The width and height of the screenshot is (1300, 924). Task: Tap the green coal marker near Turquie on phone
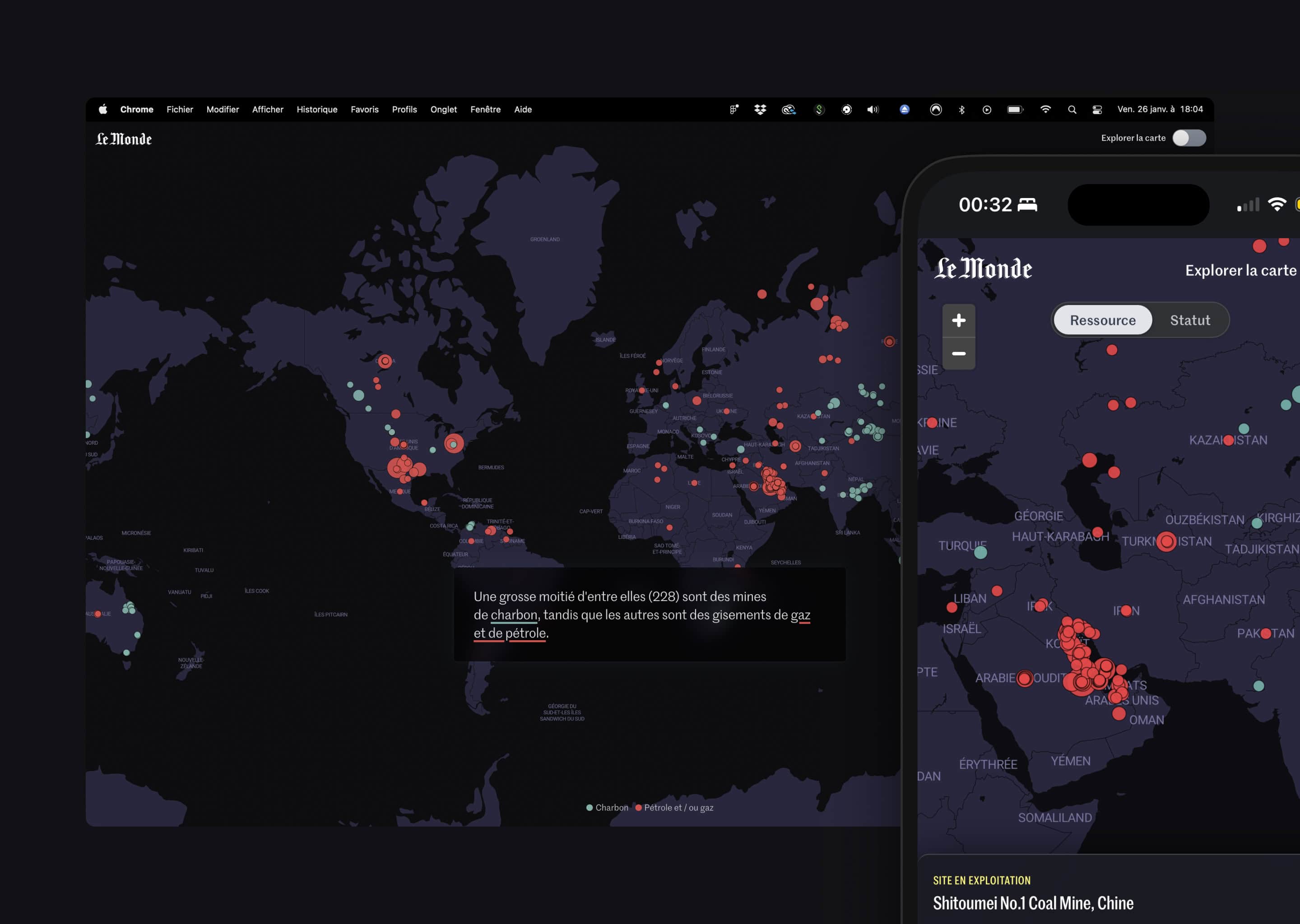click(x=980, y=552)
